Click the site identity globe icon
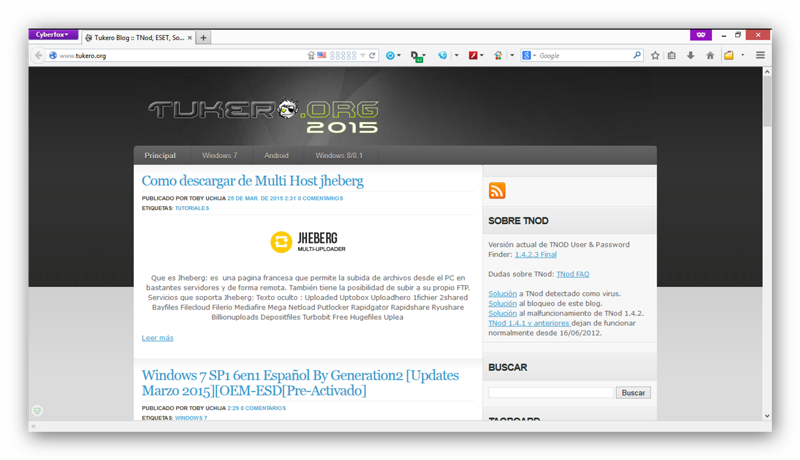800x460 pixels. (53, 56)
